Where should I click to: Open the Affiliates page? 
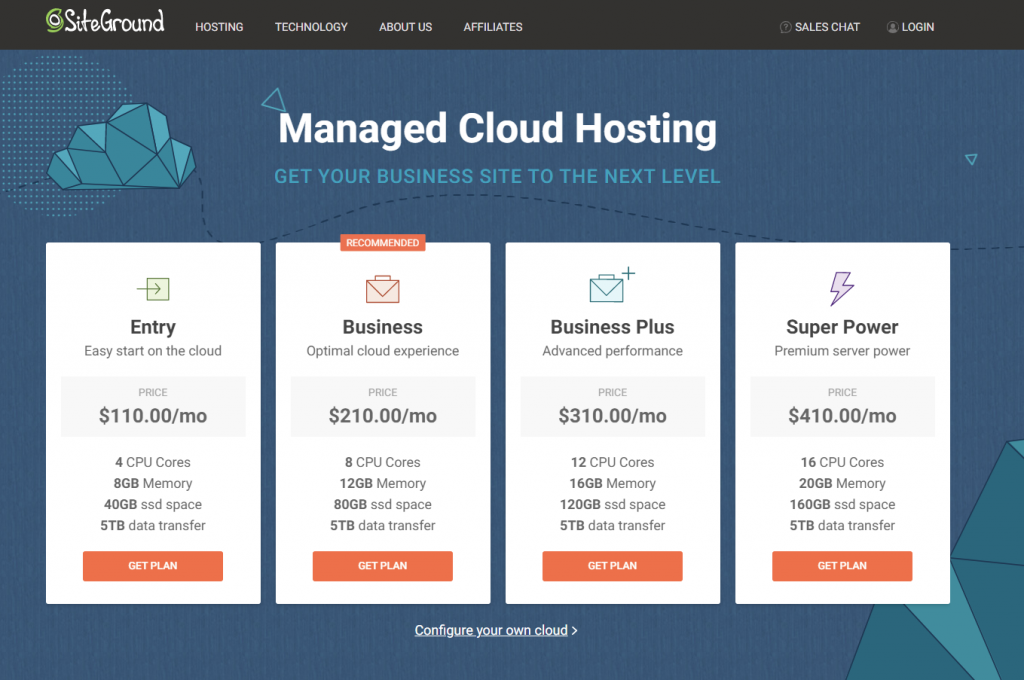pos(493,27)
